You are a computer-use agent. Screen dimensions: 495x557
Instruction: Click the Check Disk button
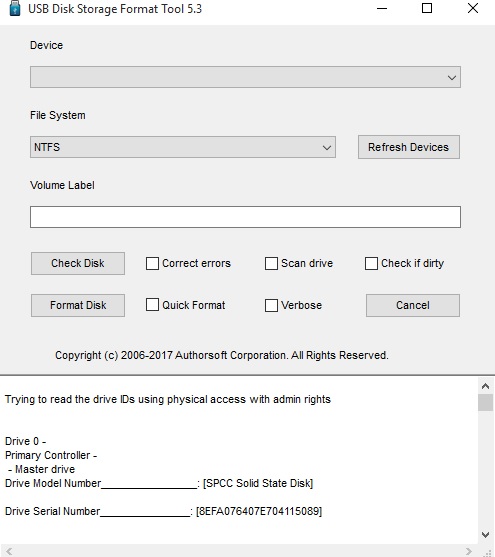pos(78,263)
